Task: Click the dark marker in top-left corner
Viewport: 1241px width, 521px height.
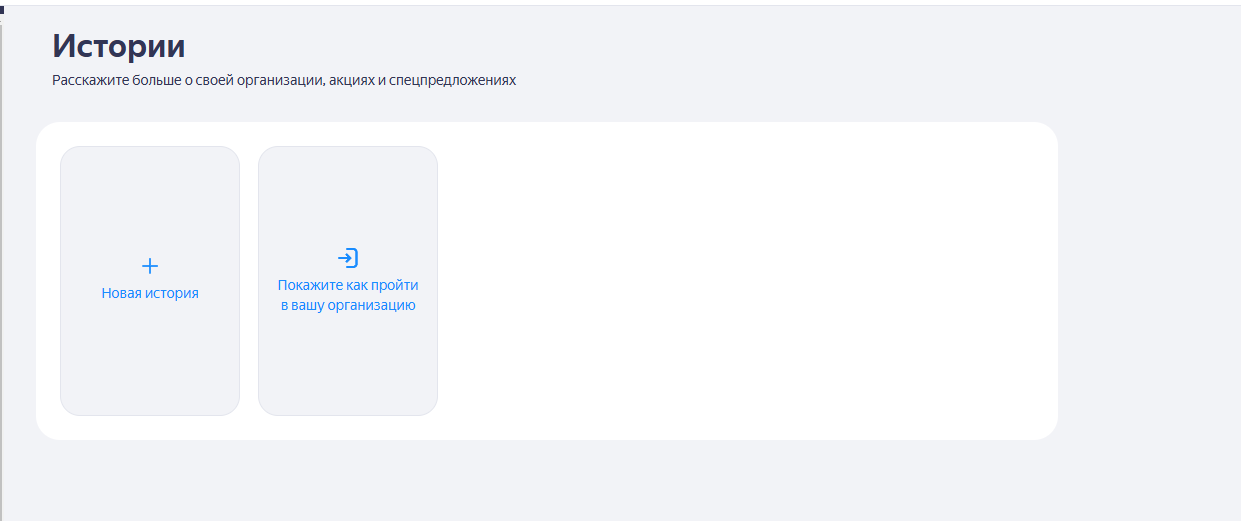Action: [x=2, y=9]
